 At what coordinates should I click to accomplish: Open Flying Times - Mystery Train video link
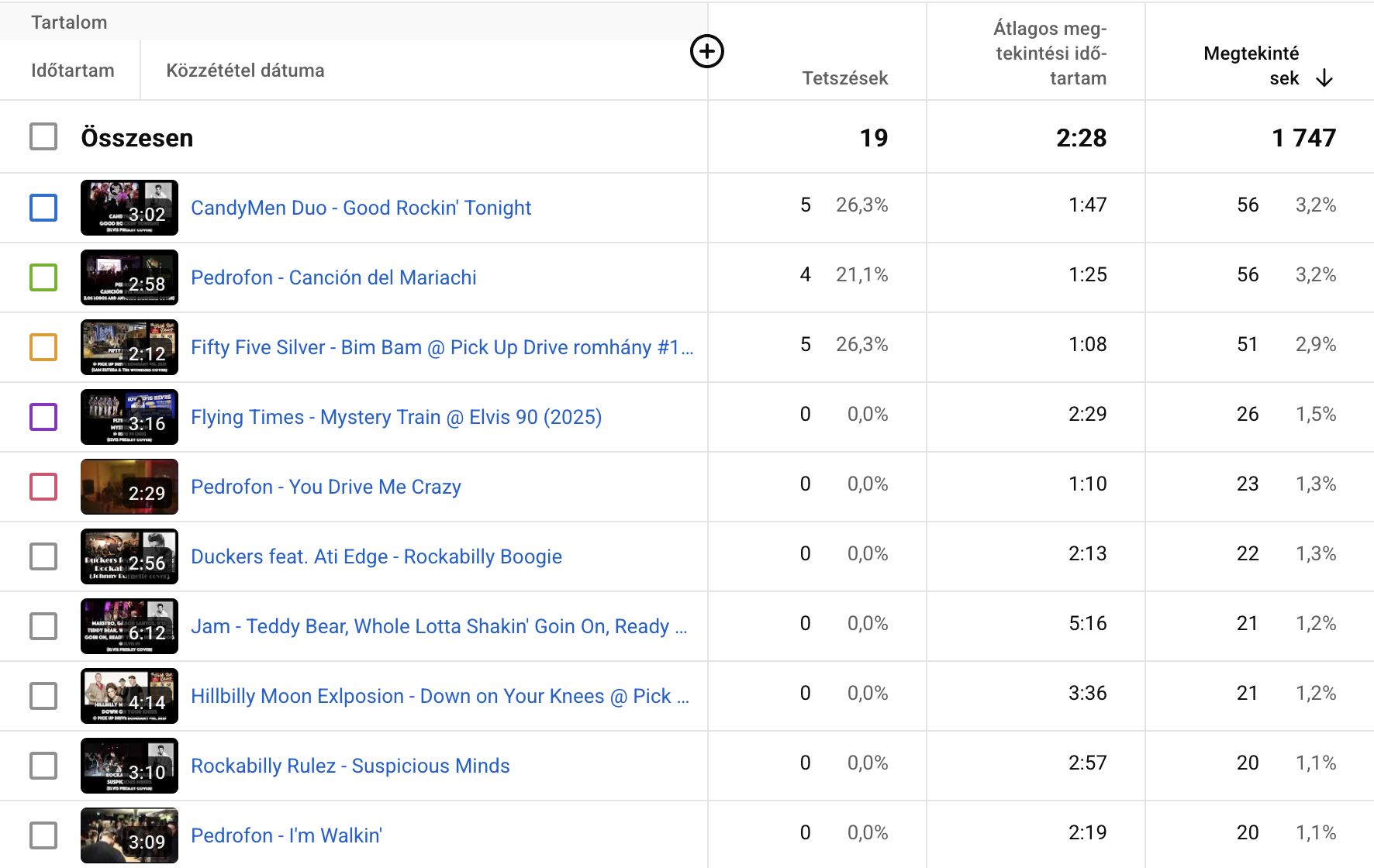point(395,417)
